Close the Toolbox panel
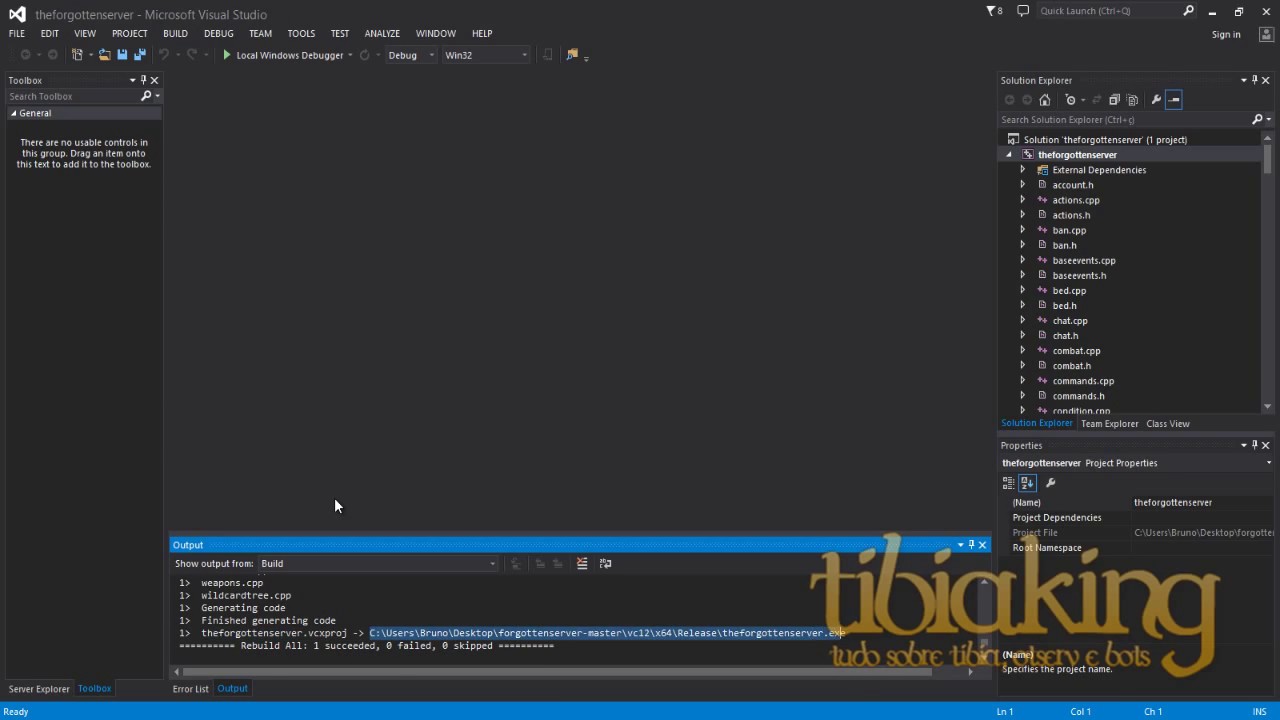Viewport: 1280px width, 720px height. click(154, 80)
